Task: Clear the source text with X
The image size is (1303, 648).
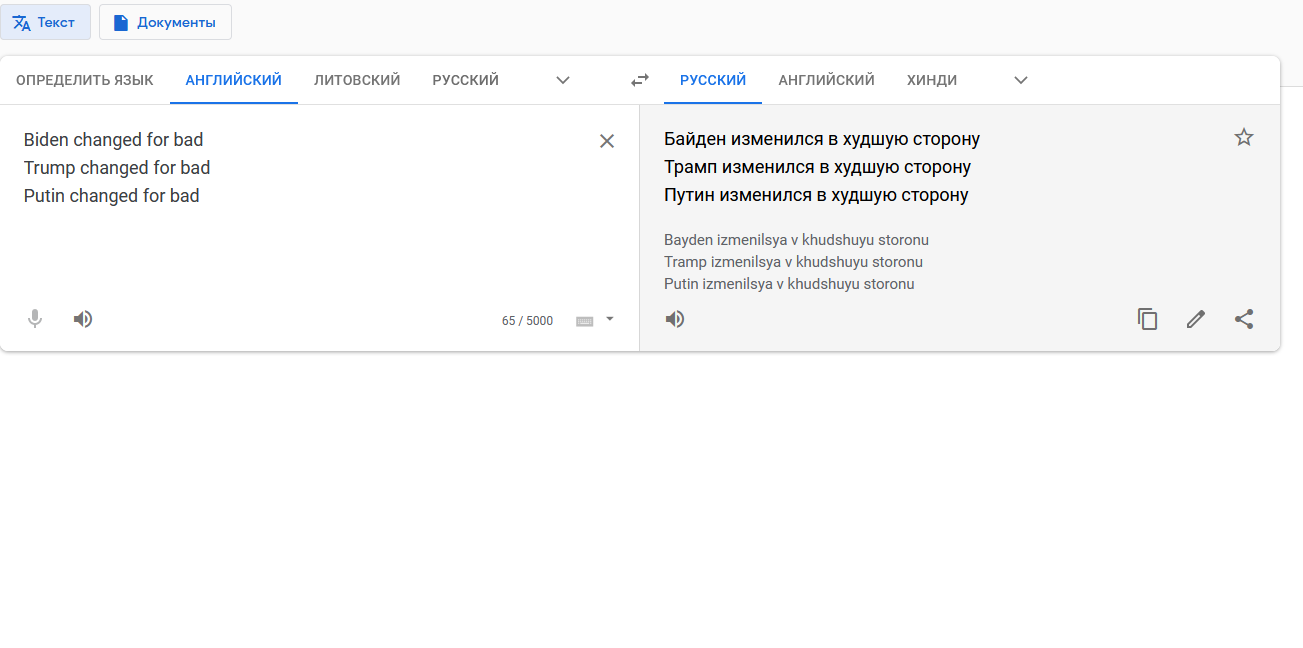Action: (607, 141)
